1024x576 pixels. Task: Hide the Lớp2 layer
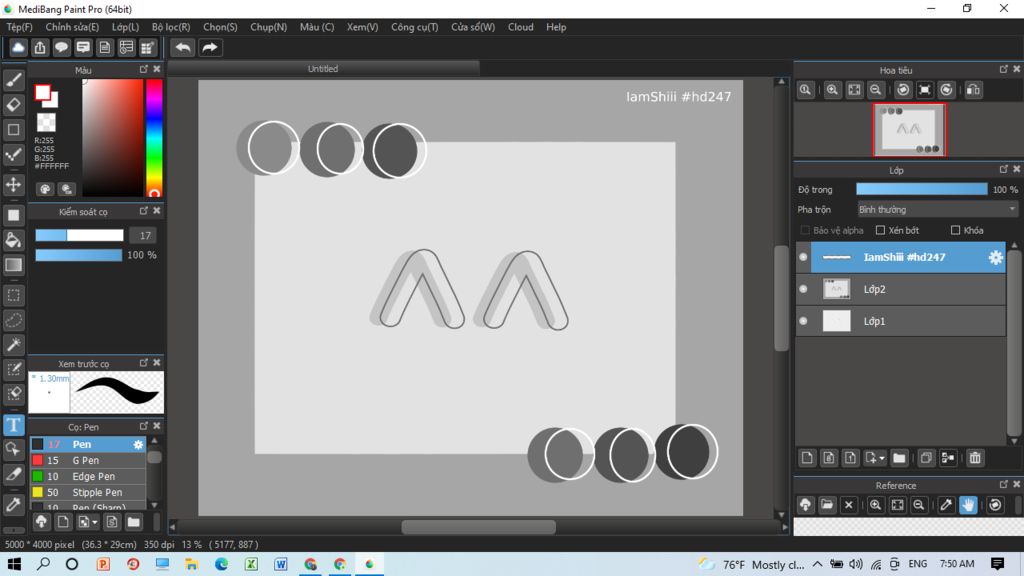[x=803, y=289]
